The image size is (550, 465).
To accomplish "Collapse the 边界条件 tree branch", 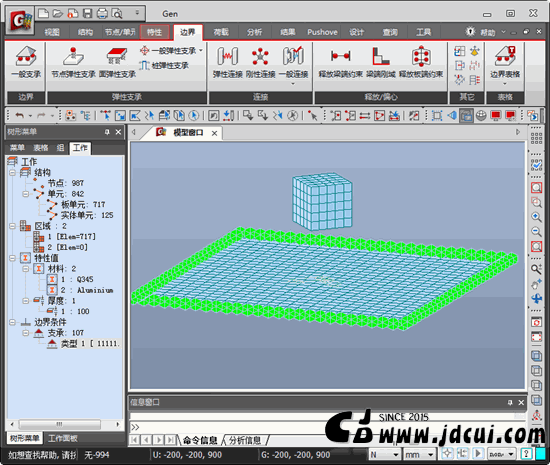I will coord(12,322).
